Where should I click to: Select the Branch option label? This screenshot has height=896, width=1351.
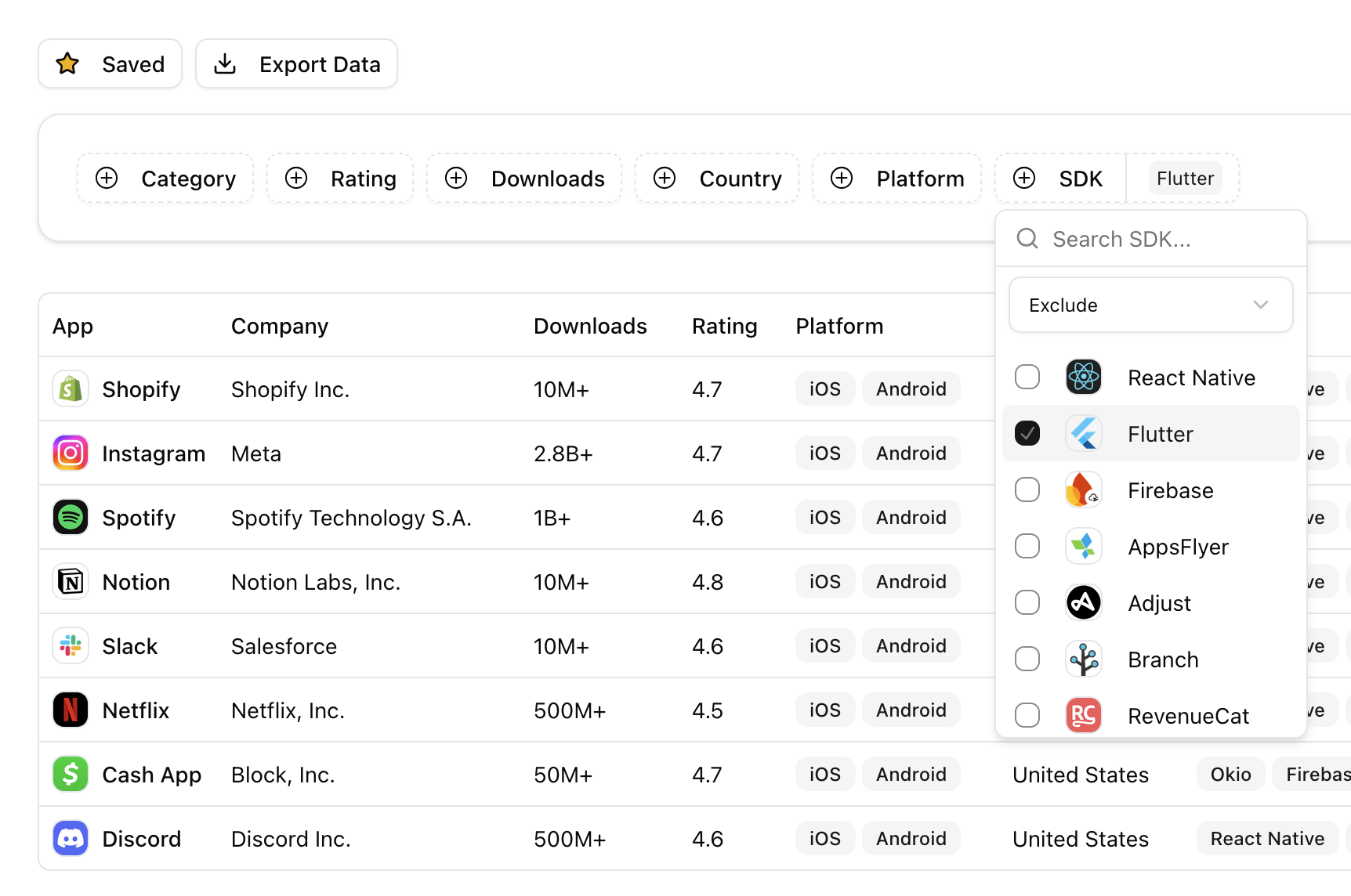tap(1163, 659)
